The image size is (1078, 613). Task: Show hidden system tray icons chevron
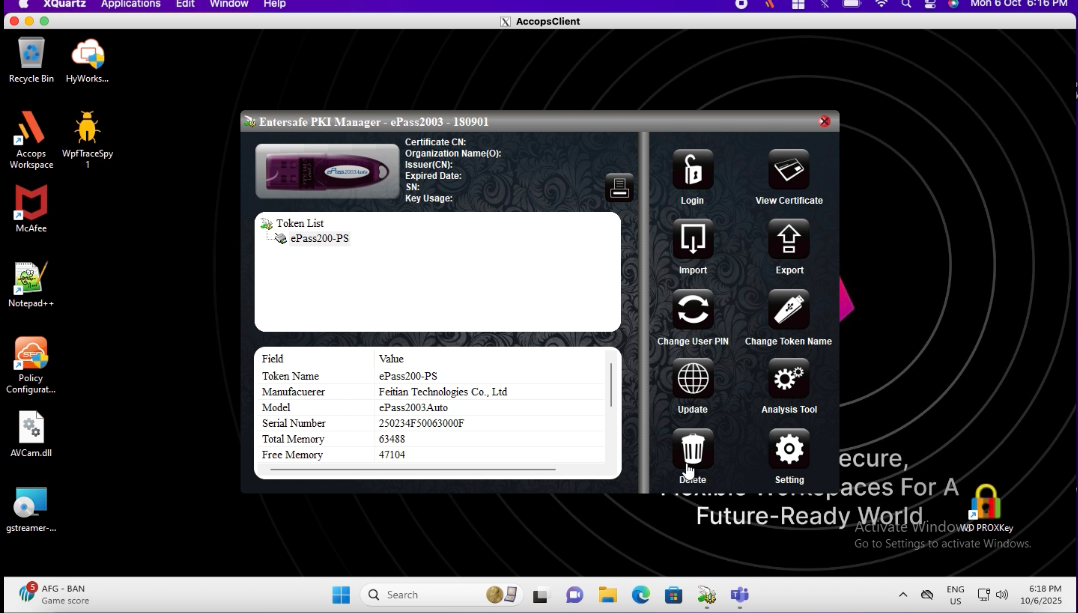(x=903, y=595)
